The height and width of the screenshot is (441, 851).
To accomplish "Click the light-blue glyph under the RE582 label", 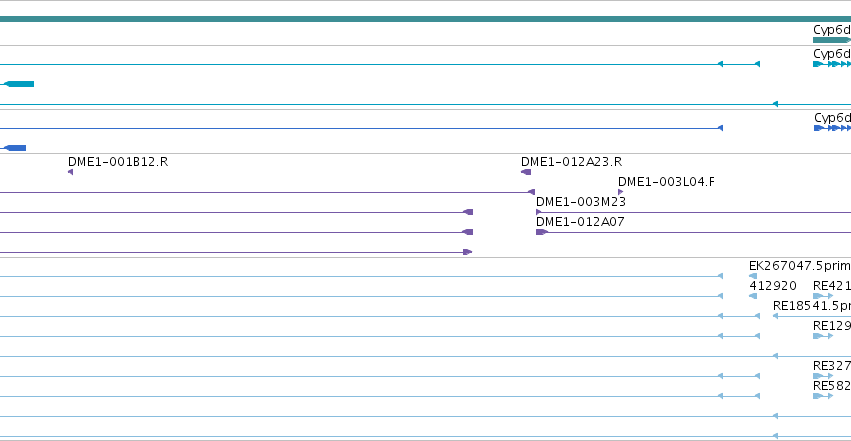I will (x=823, y=396).
